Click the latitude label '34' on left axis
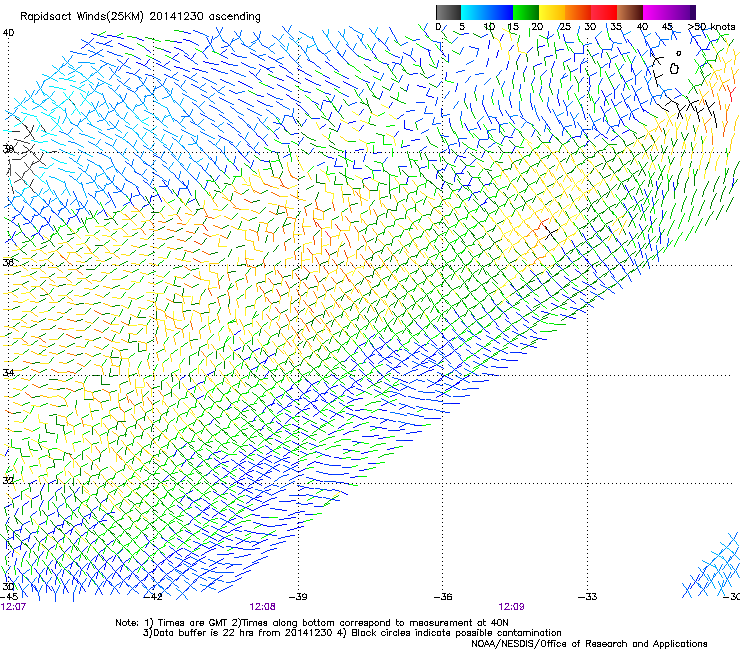Viewport: 740px width, 650px height. 8,372
